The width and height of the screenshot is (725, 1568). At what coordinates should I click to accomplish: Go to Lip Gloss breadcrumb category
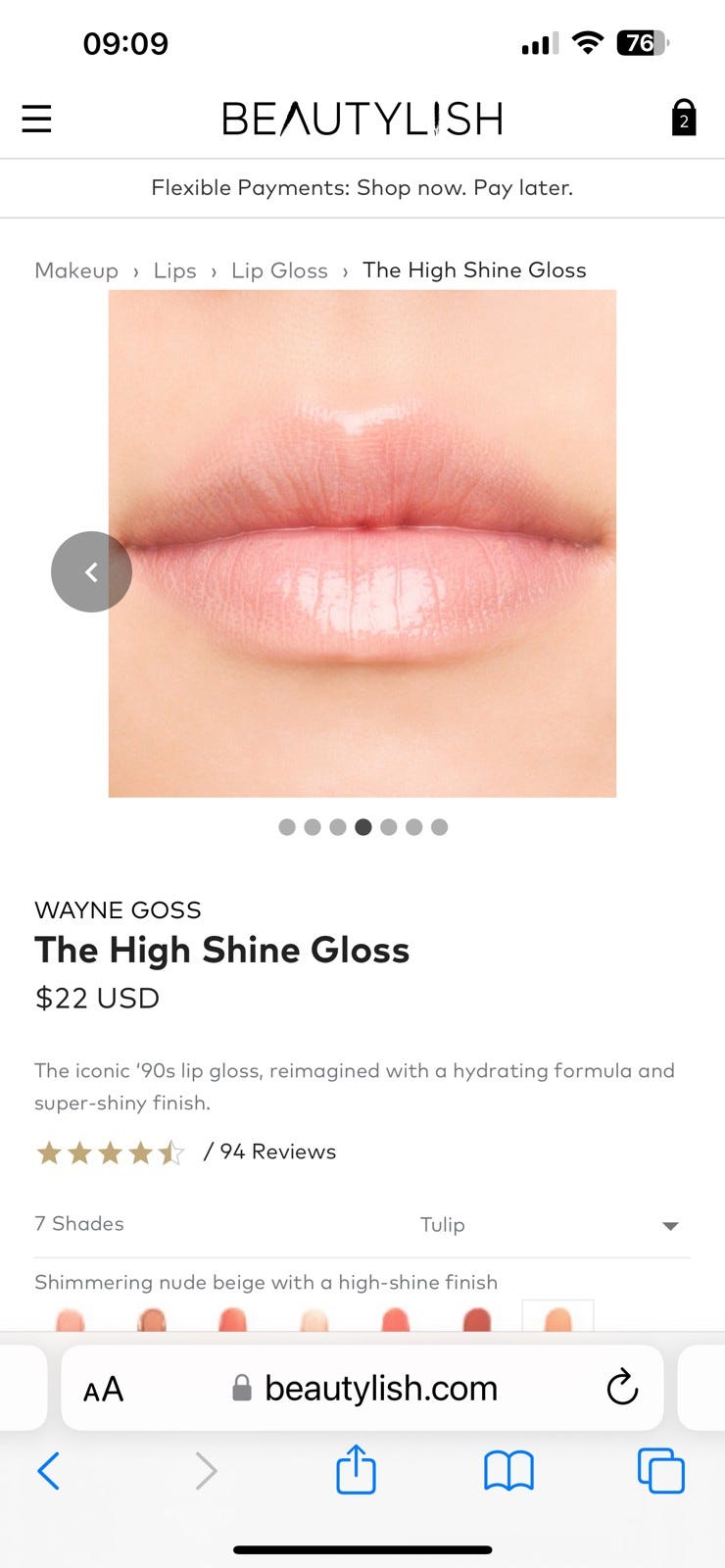tap(279, 270)
